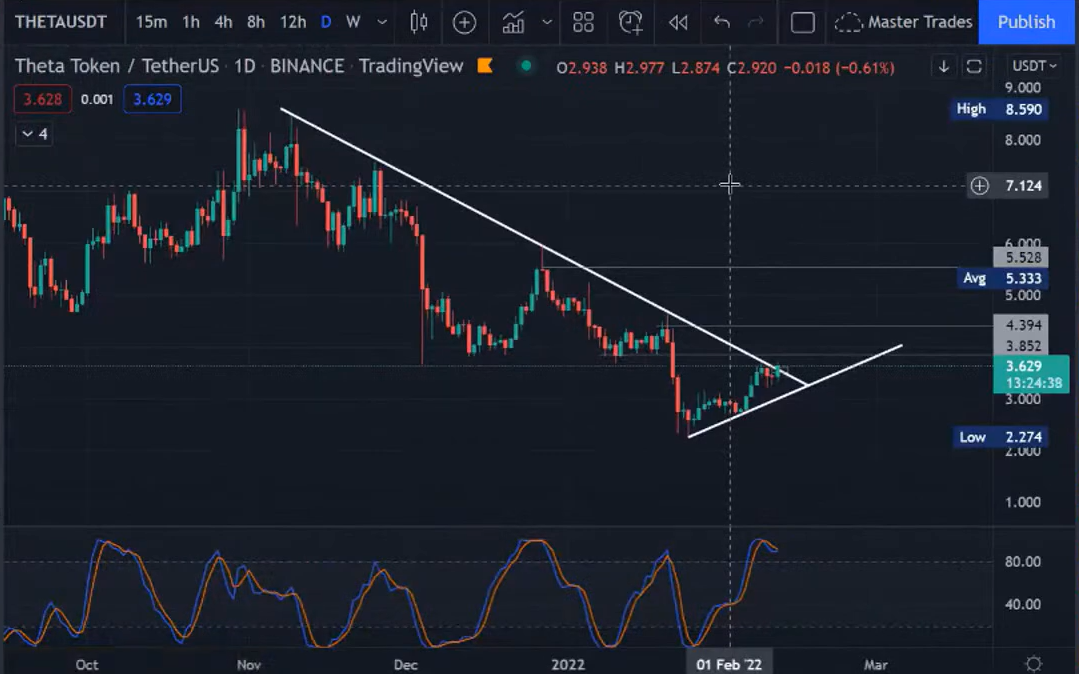Viewport: 1079px width, 674px height.
Task: Open the Indicators chart icon
Action: coord(513,22)
